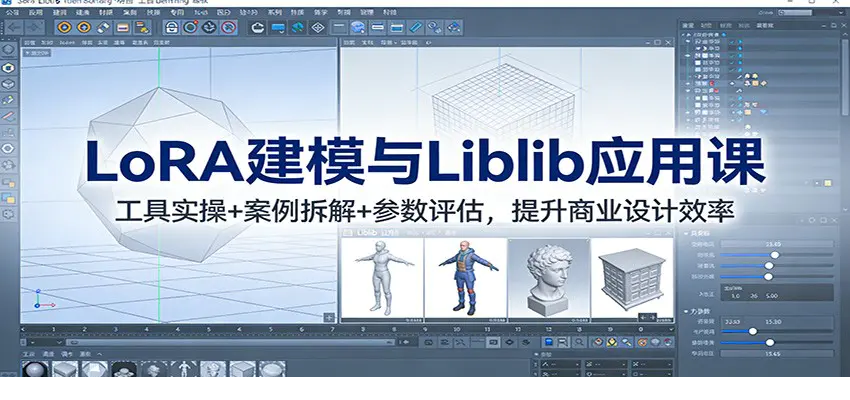The image size is (850, 400).
Task: Select the eraser-shaped tool in the top toolbar
Action: pyautogui.click(x=103, y=27)
